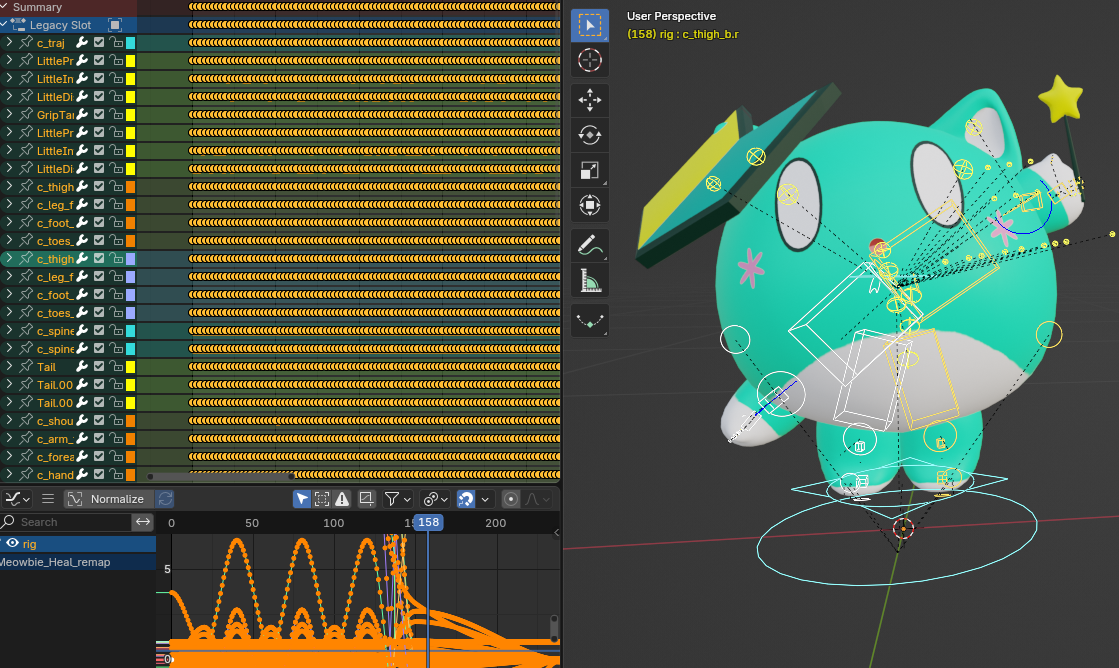Open the snapping options dropdown arrow
Image resolution: width=1119 pixels, height=668 pixels.
point(485,499)
